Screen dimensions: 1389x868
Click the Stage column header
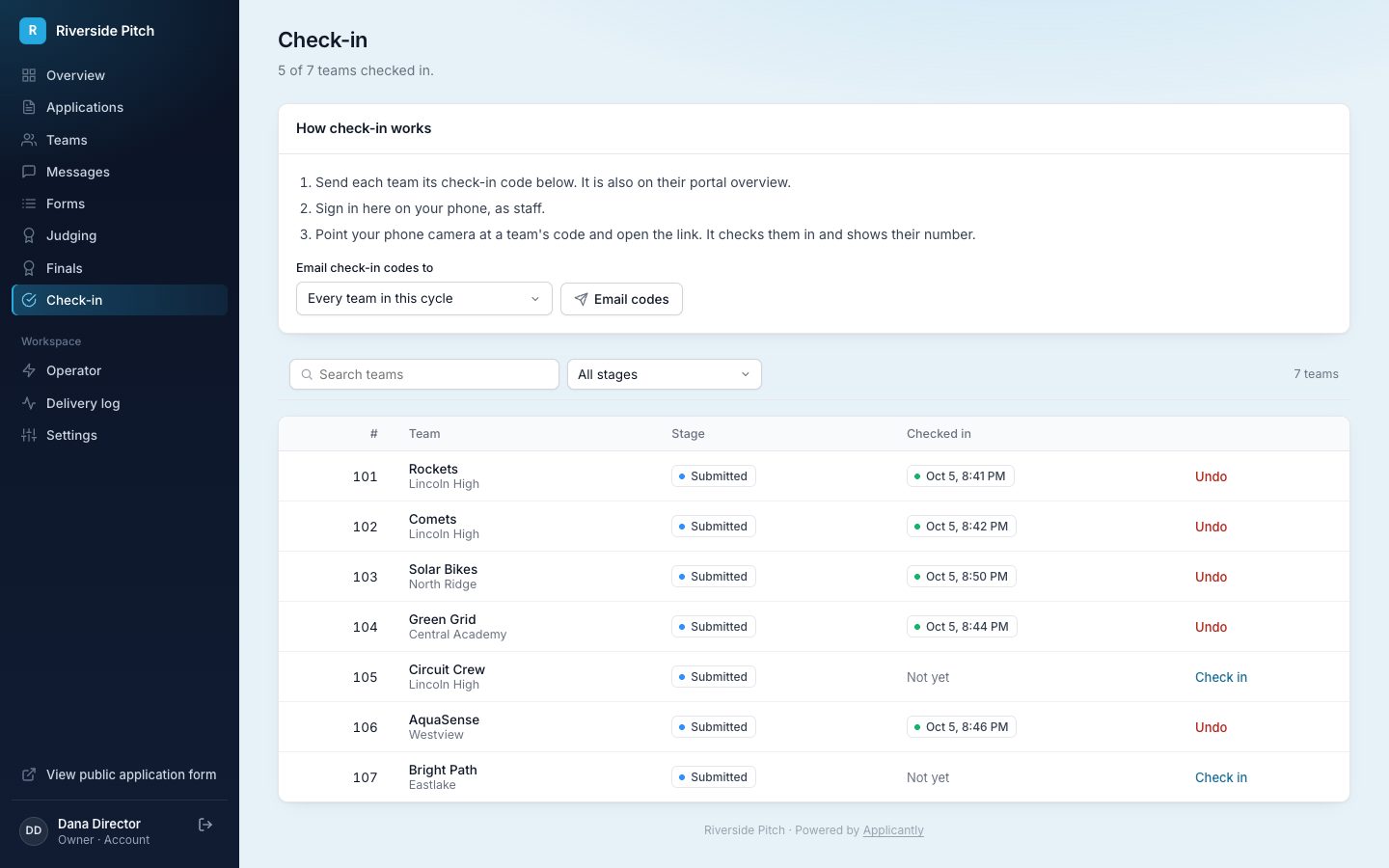click(x=688, y=434)
